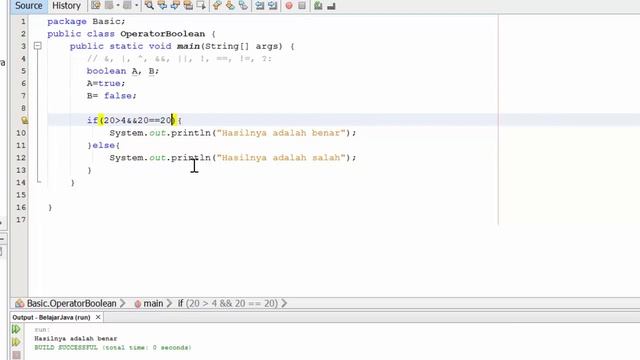Click 'Hasilnya adalah benar' in output
This screenshot has width=640, height=360.
76,338
